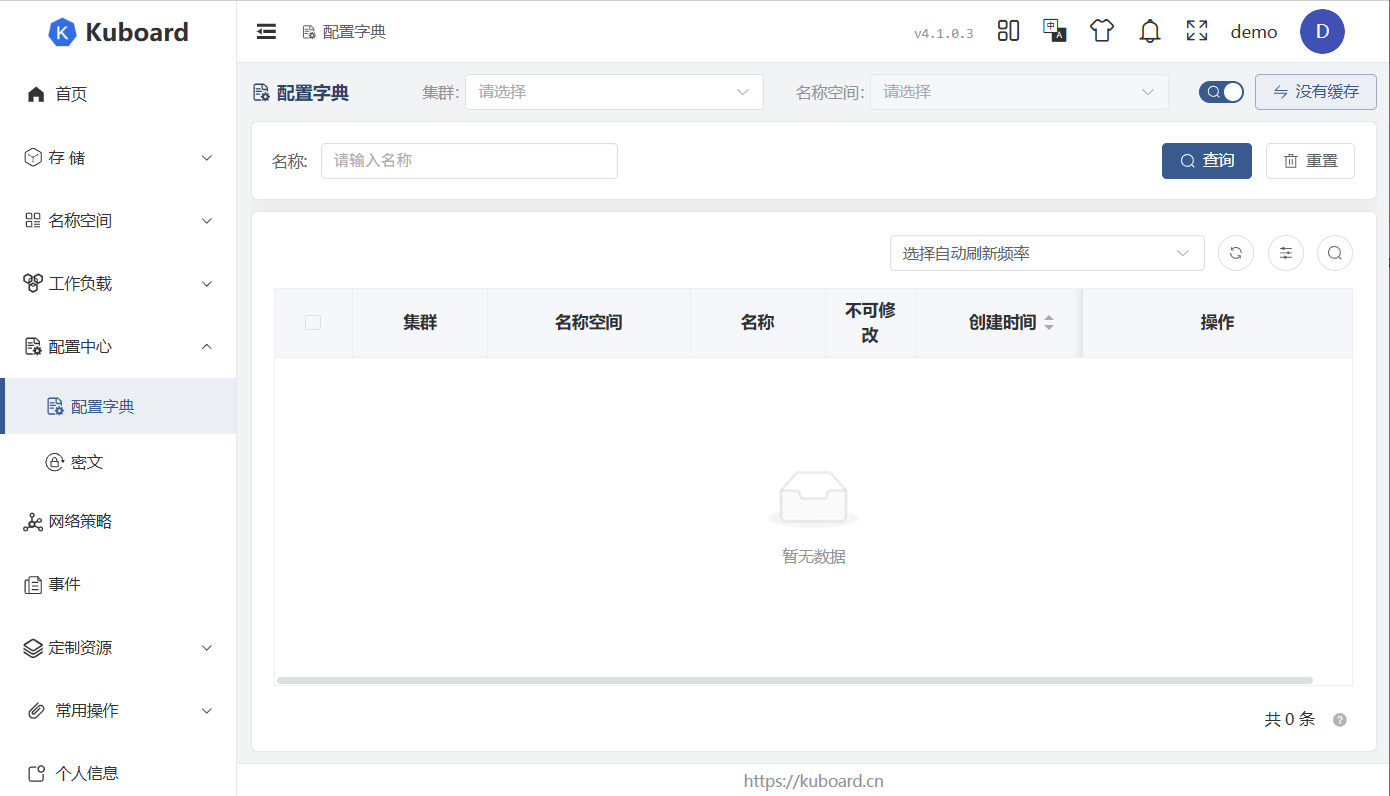Check the select-all checkbox in table header
Screen dimensions: 1390x796
313,322
